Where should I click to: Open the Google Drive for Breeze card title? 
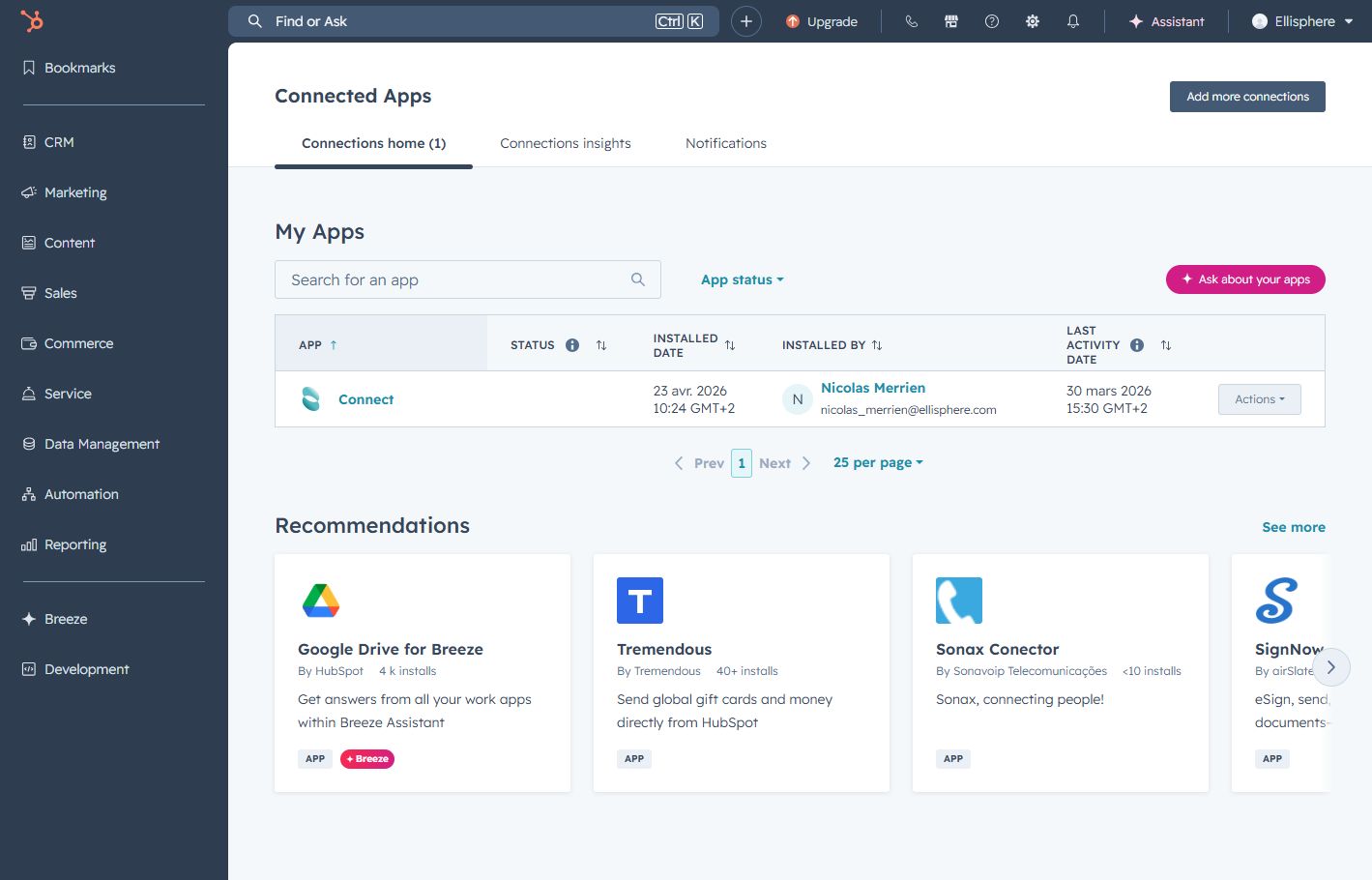pos(391,649)
